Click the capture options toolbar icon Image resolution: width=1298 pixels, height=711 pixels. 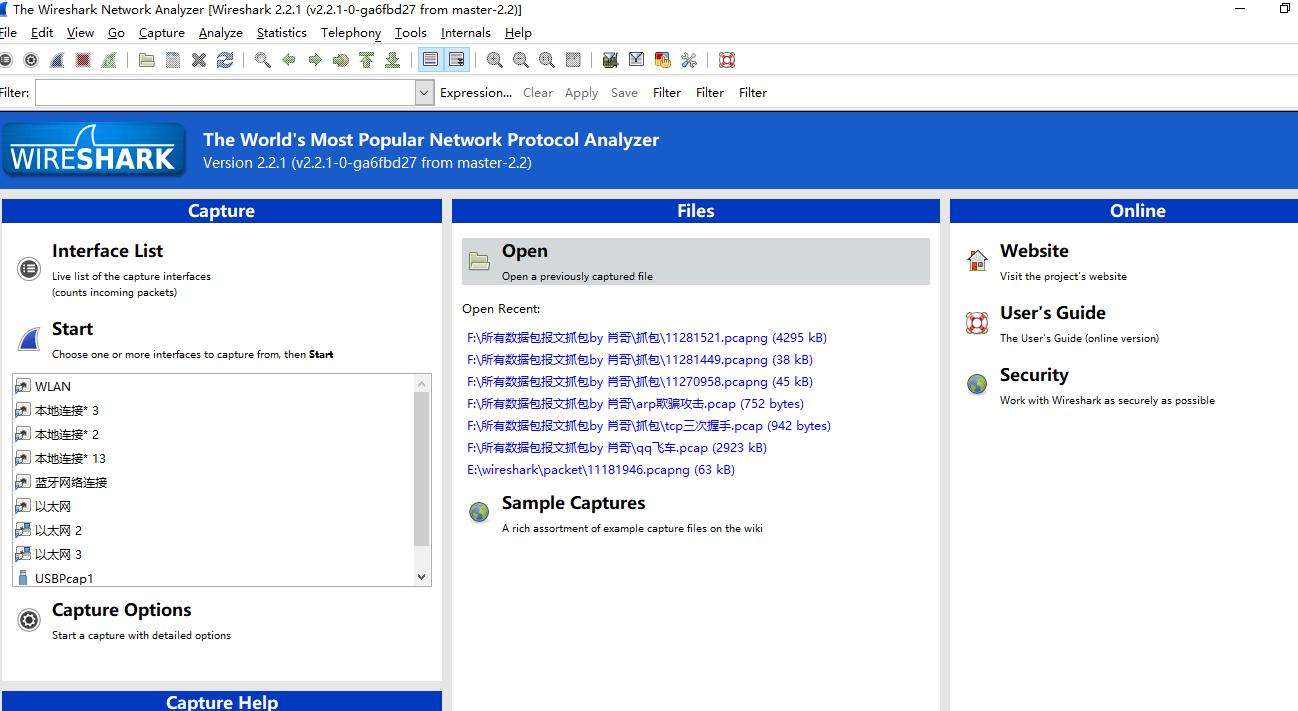pyautogui.click(x=31, y=60)
